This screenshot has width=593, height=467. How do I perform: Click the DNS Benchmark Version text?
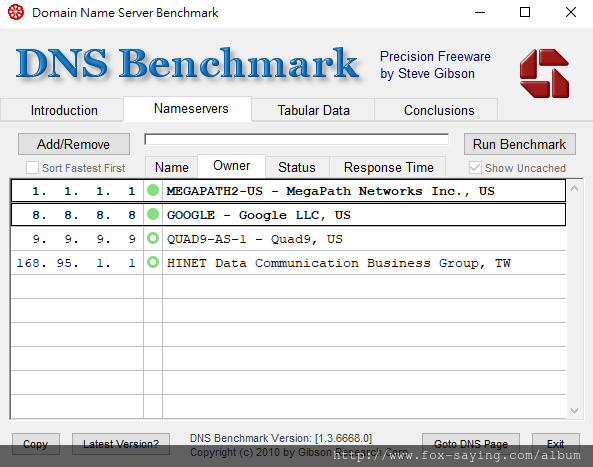(281, 438)
